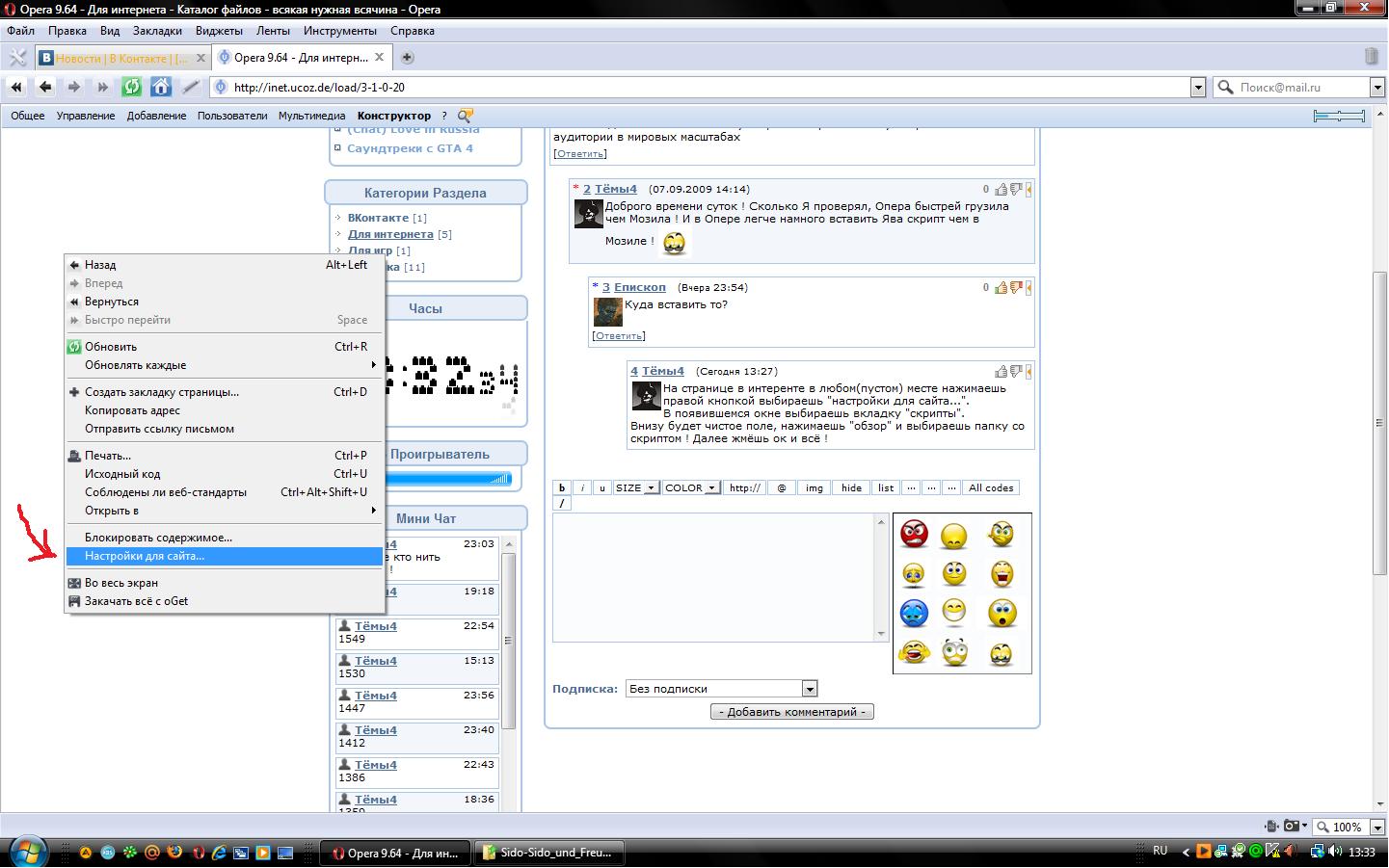1389x868 pixels.
Task: Open ВКонтакте category link
Action: [x=378, y=218]
